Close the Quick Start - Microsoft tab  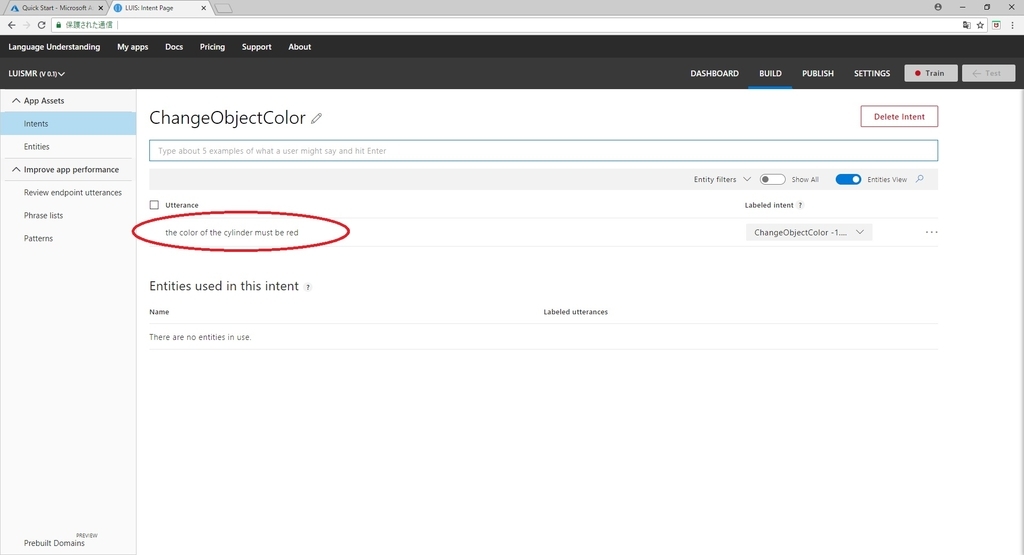(x=101, y=8)
